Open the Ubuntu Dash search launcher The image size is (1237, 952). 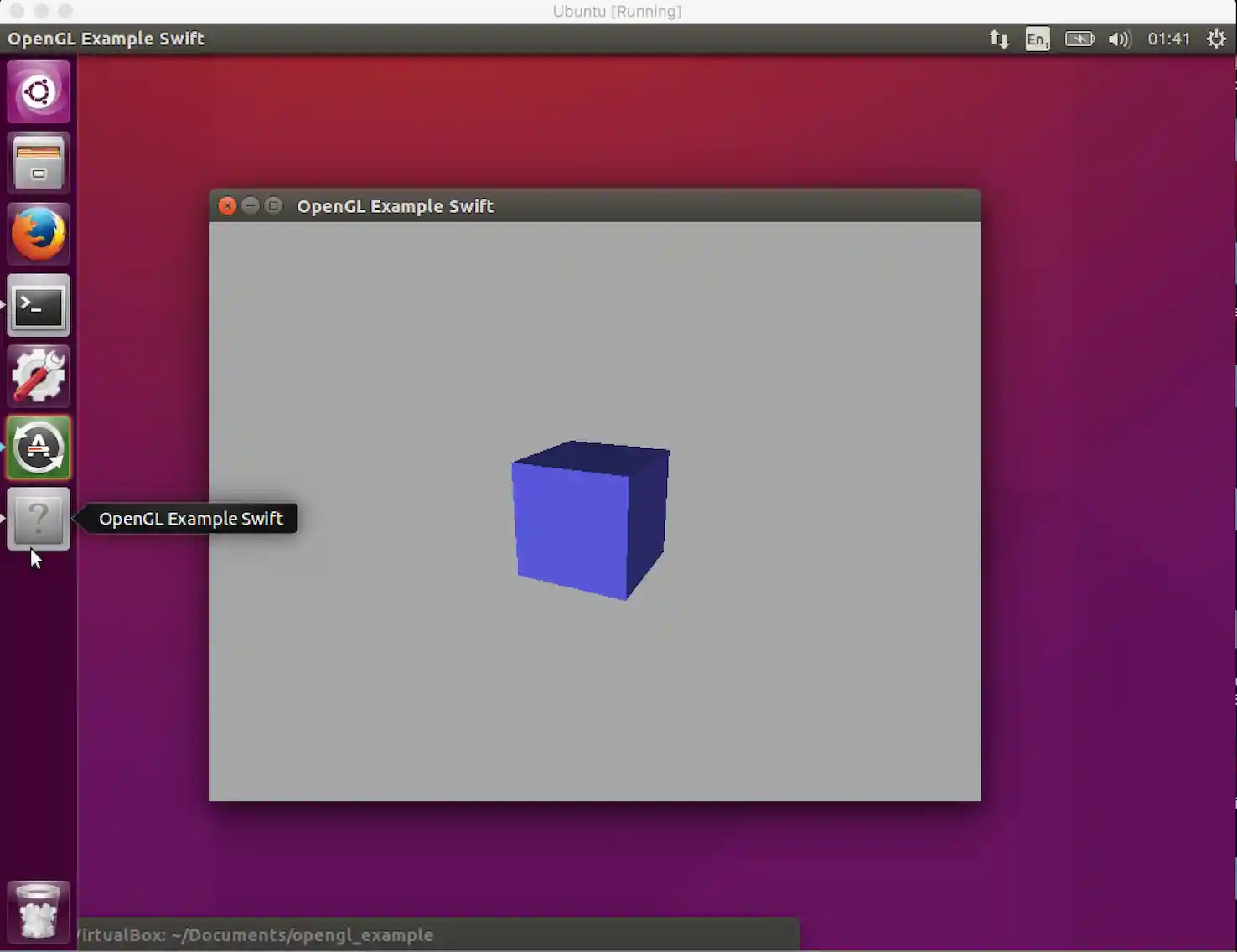39,92
